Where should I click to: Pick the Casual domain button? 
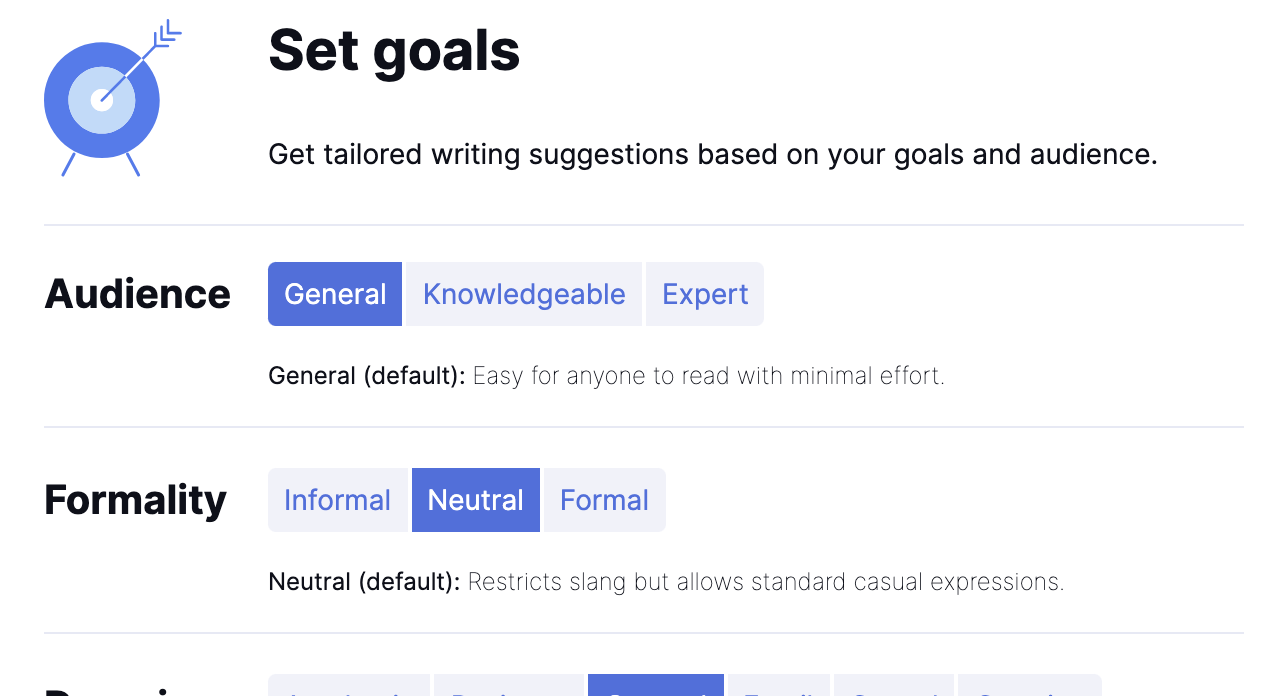pyautogui.click(x=894, y=685)
